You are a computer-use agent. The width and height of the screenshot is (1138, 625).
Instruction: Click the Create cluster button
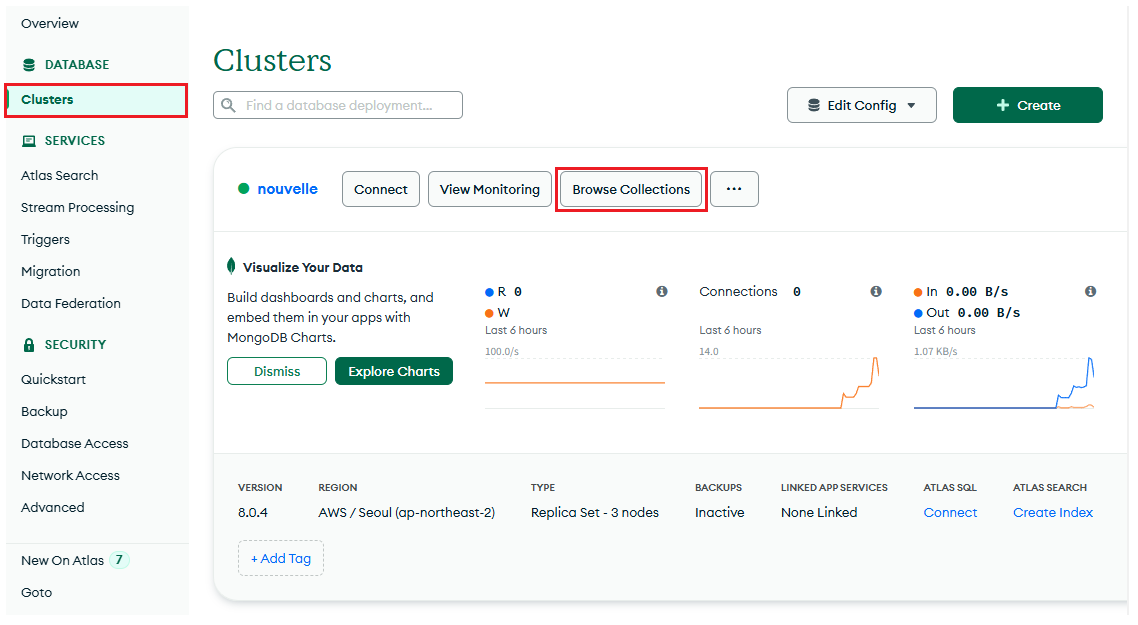1028,105
